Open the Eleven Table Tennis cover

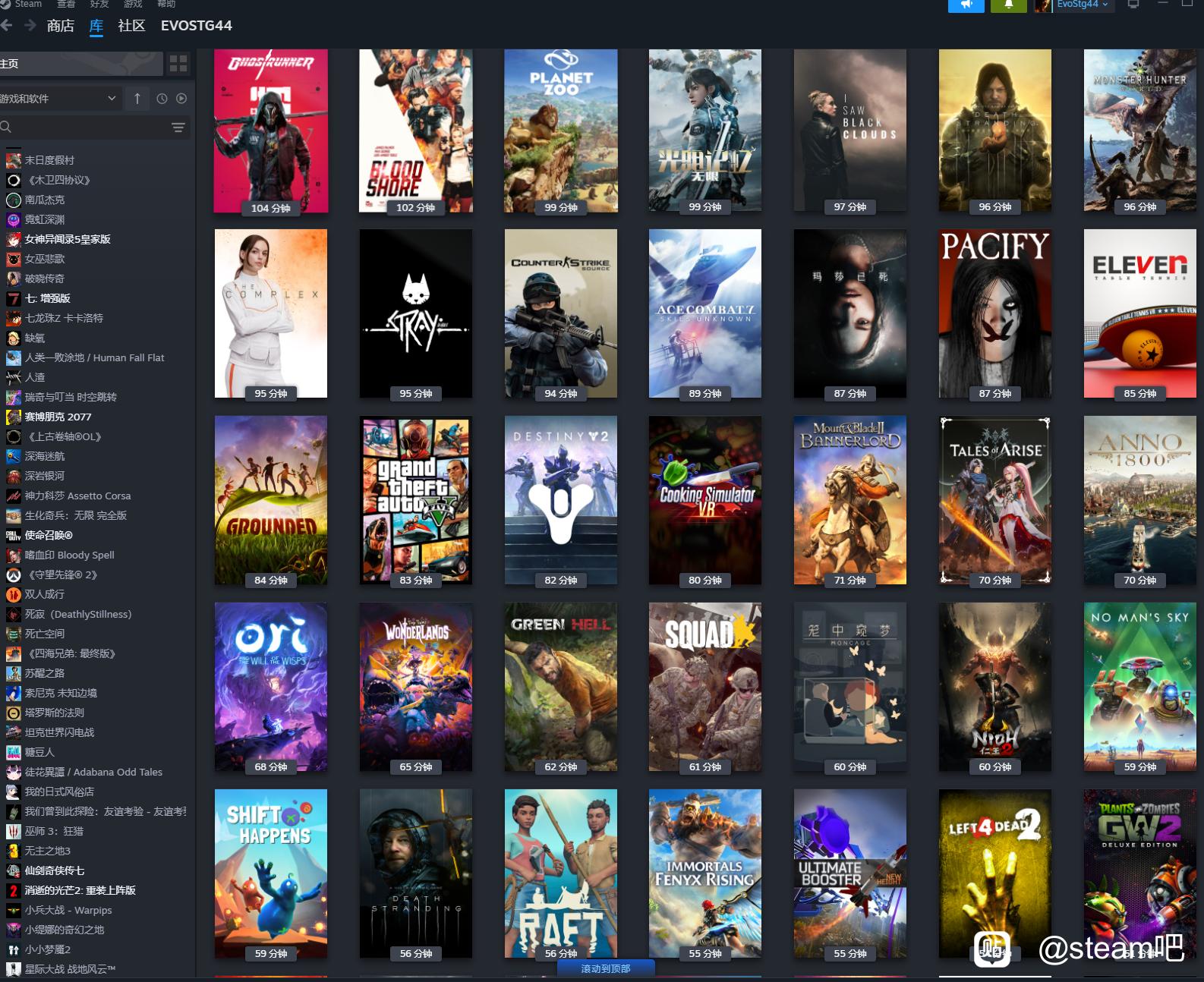1140,313
